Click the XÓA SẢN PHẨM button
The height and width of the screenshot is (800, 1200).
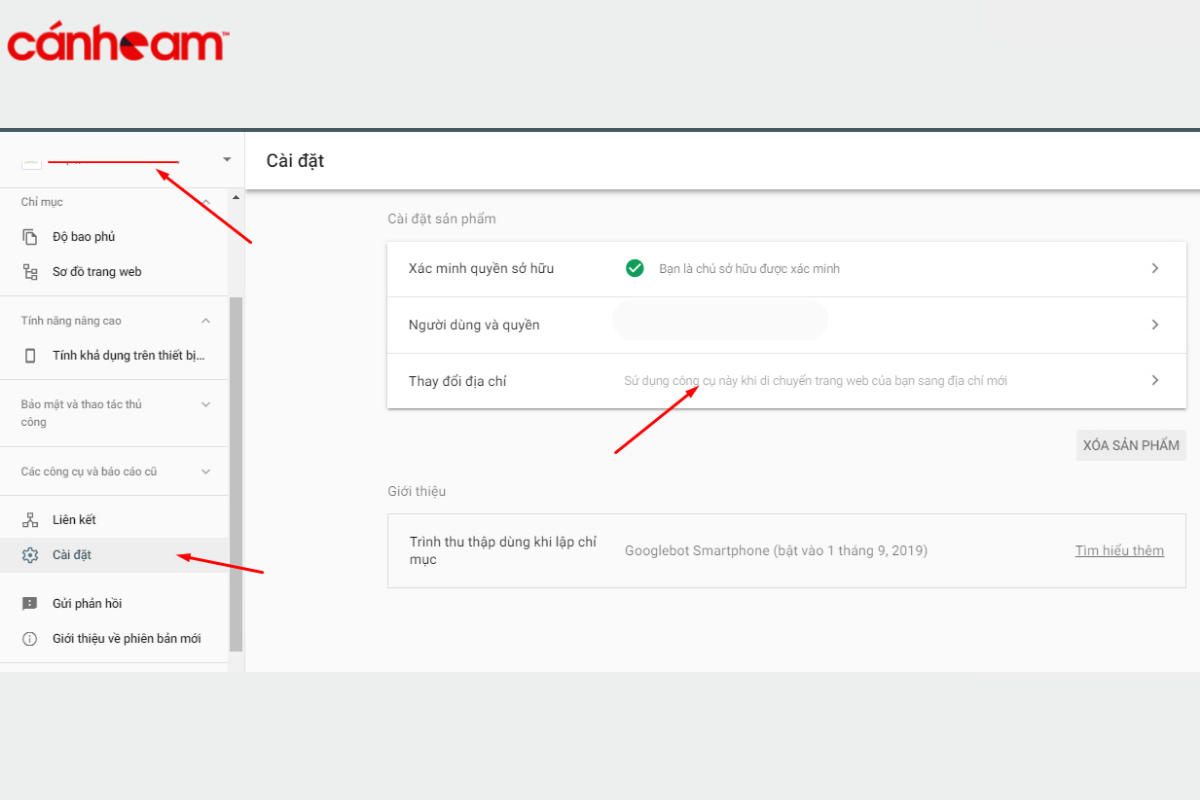pos(1131,445)
